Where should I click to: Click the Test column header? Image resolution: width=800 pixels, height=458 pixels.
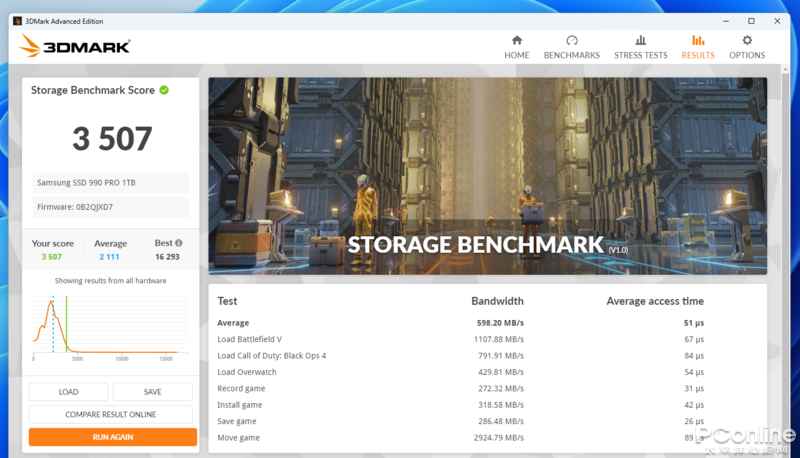click(x=227, y=301)
